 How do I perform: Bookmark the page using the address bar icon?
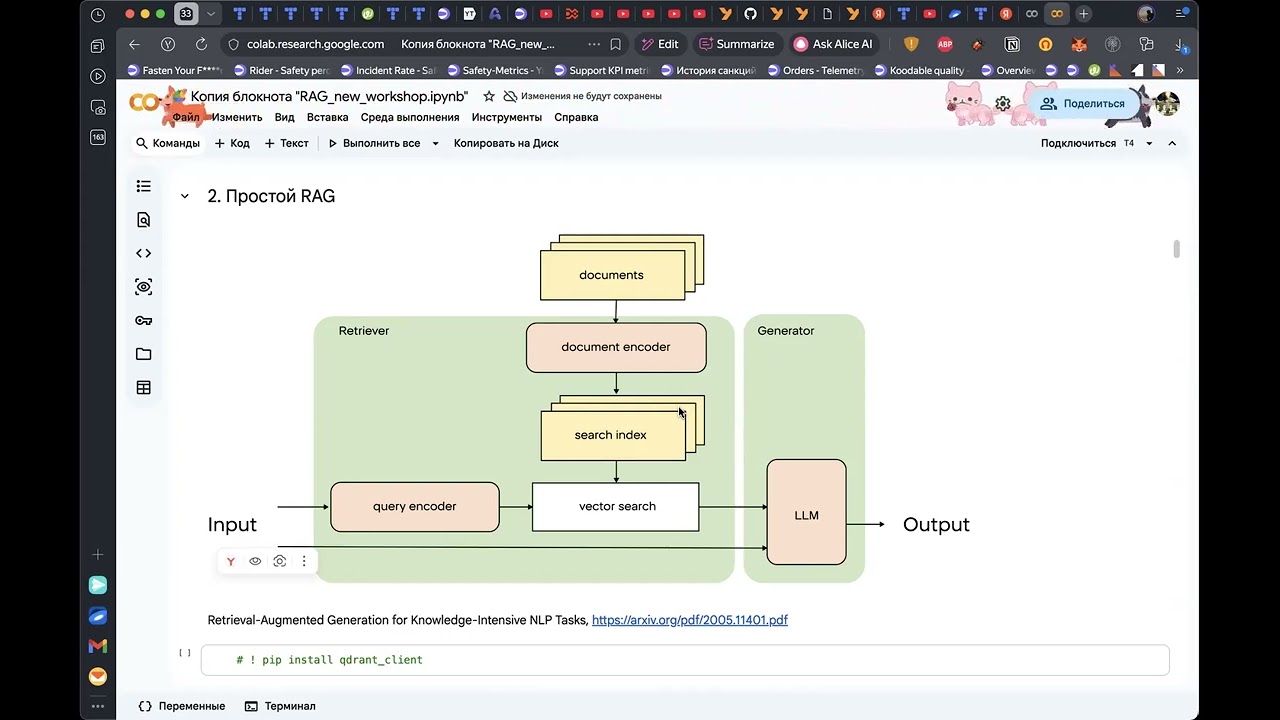coord(616,44)
